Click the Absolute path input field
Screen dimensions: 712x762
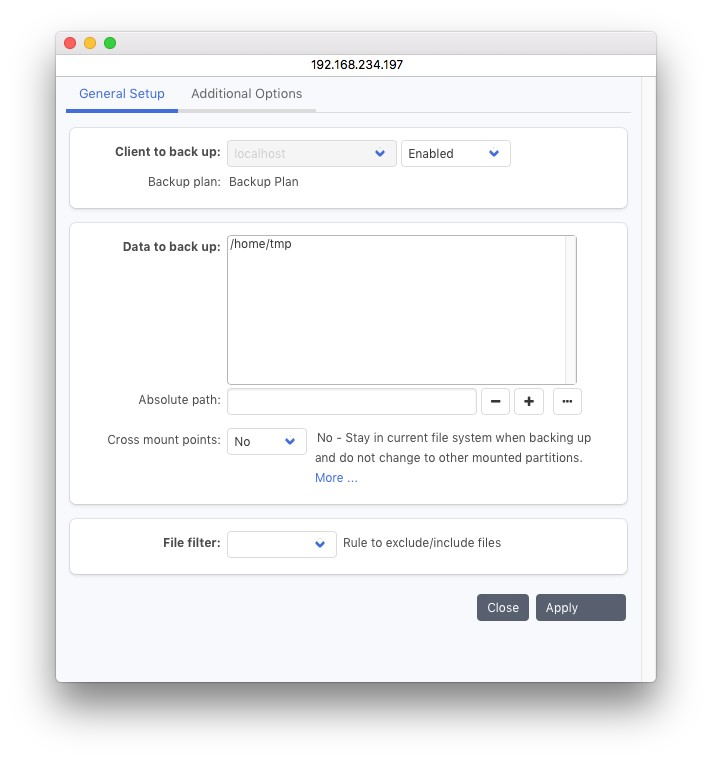coord(351,401)
